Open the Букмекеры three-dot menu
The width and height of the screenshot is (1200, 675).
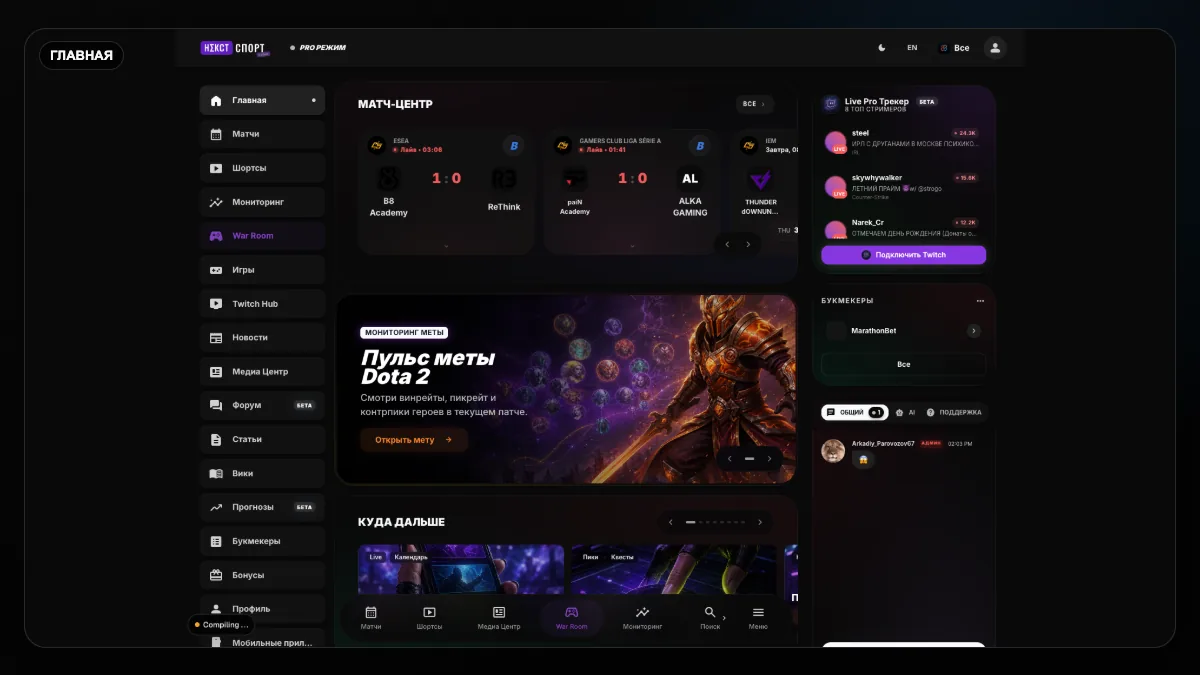tap(980, 300)
